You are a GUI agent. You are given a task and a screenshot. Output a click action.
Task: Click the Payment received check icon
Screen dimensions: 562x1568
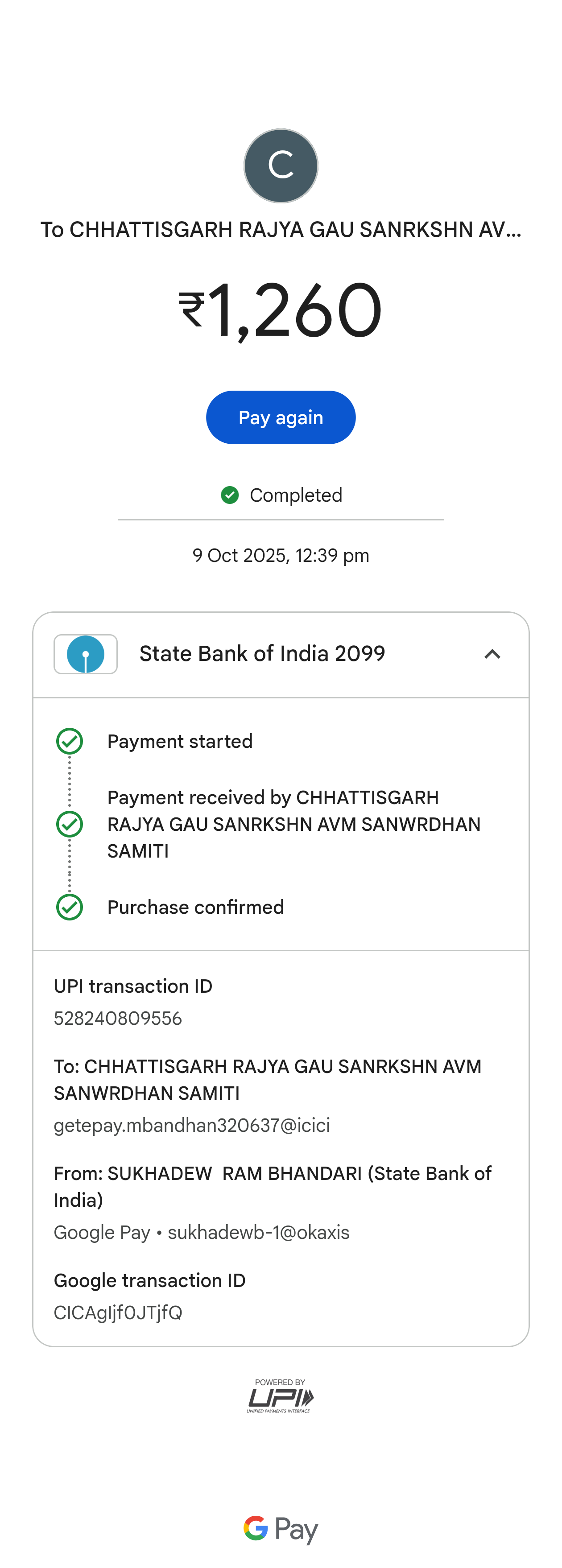click(70, 824)
